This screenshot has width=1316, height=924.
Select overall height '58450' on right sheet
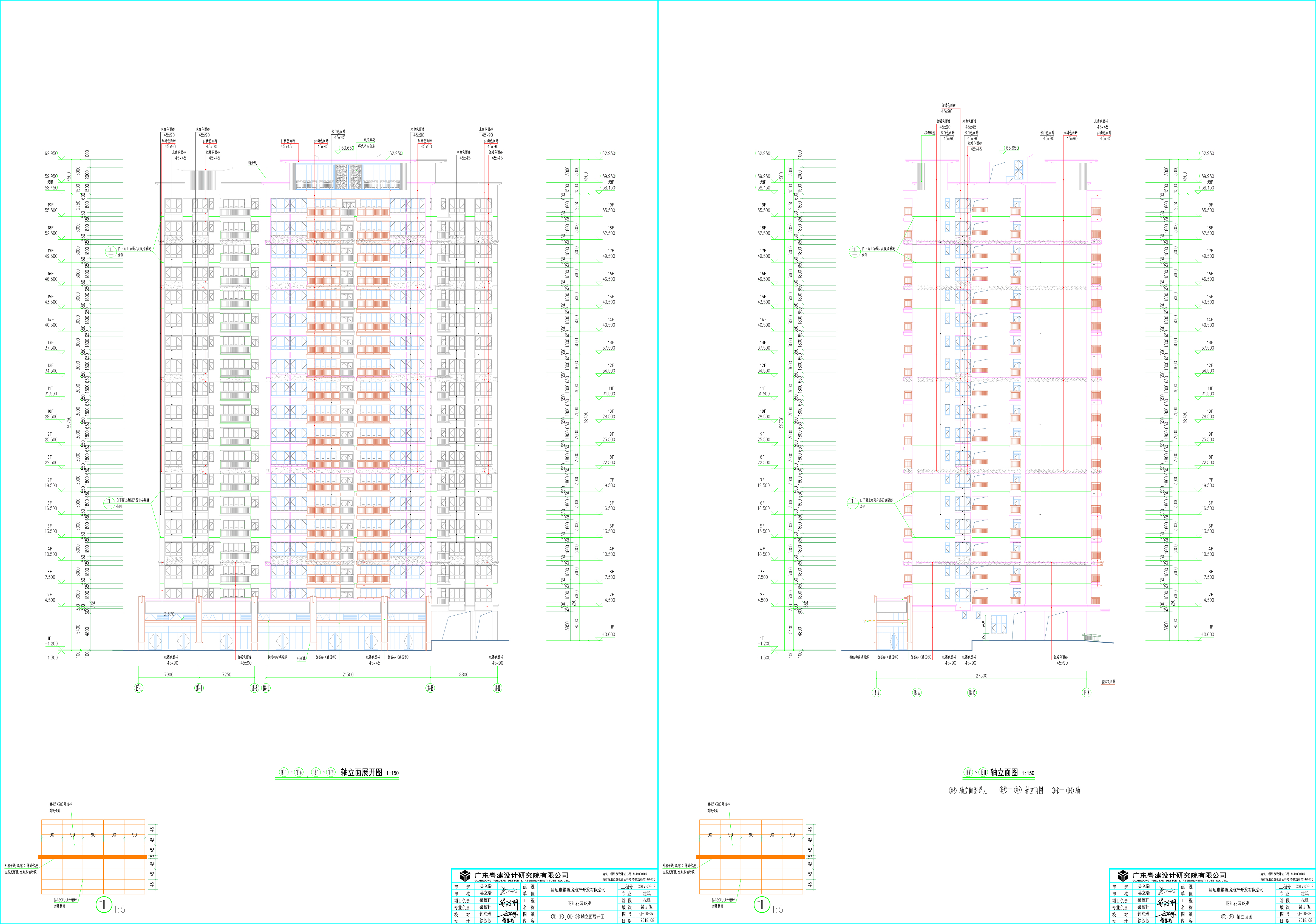(x=1185, y=417)
